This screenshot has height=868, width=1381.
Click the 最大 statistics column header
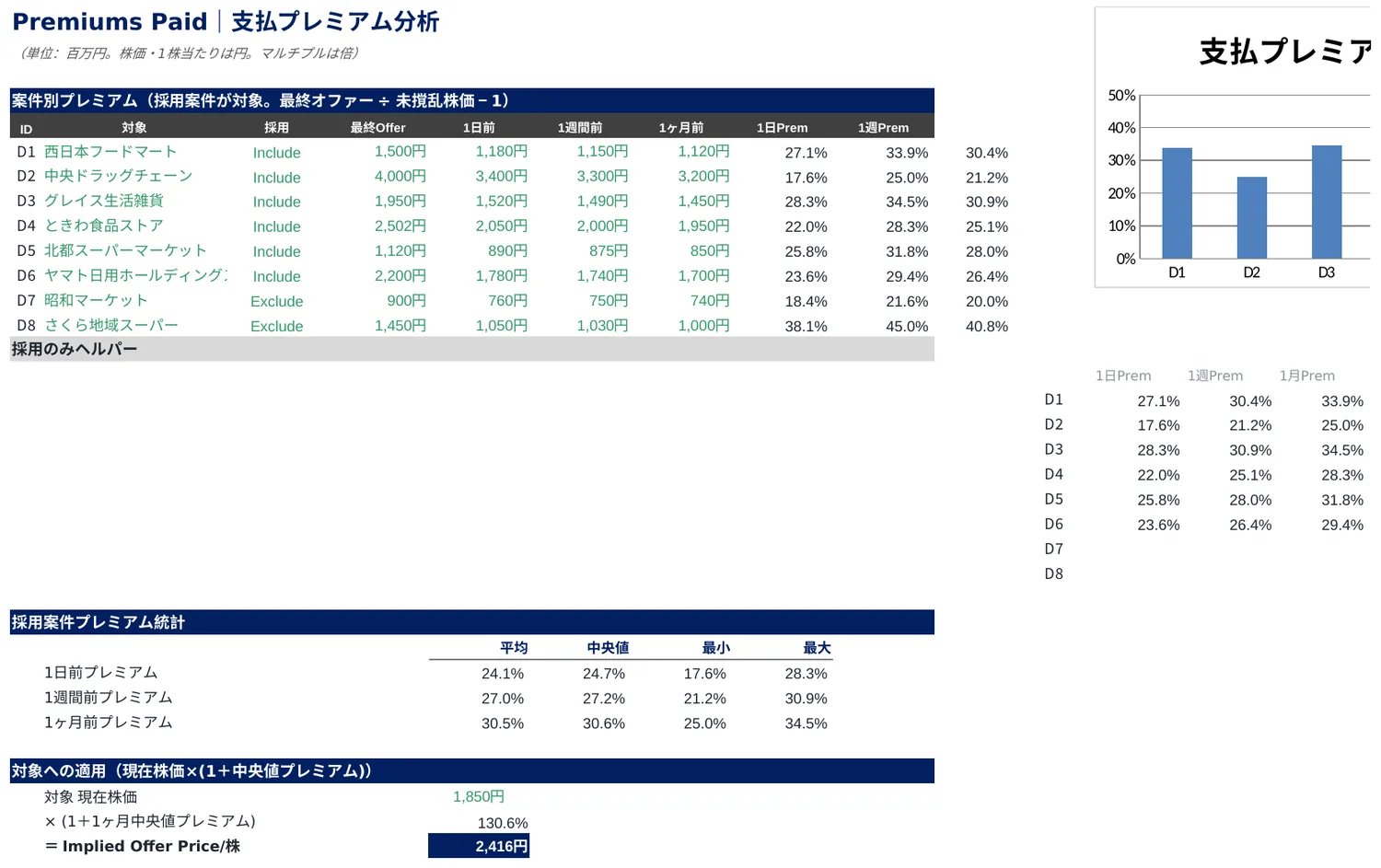(818, 648)
